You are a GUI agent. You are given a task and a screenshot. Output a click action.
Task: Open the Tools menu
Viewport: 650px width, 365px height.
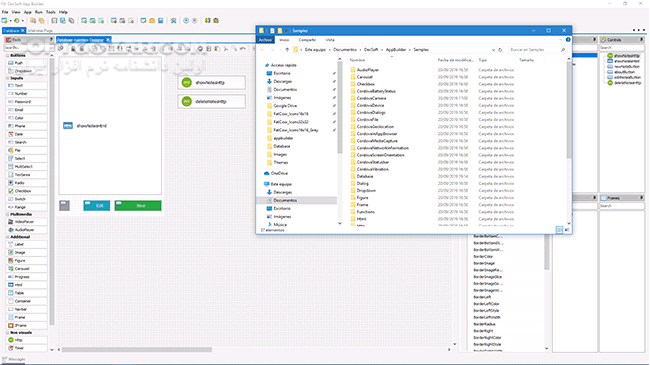point(51,12)
